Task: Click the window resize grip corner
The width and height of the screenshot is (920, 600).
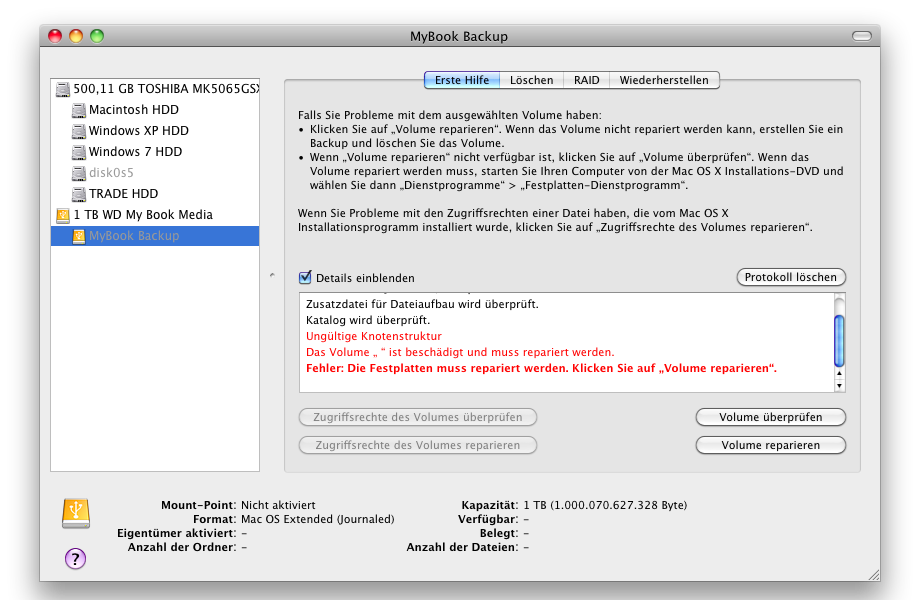Action: click(x=874, y=575)
